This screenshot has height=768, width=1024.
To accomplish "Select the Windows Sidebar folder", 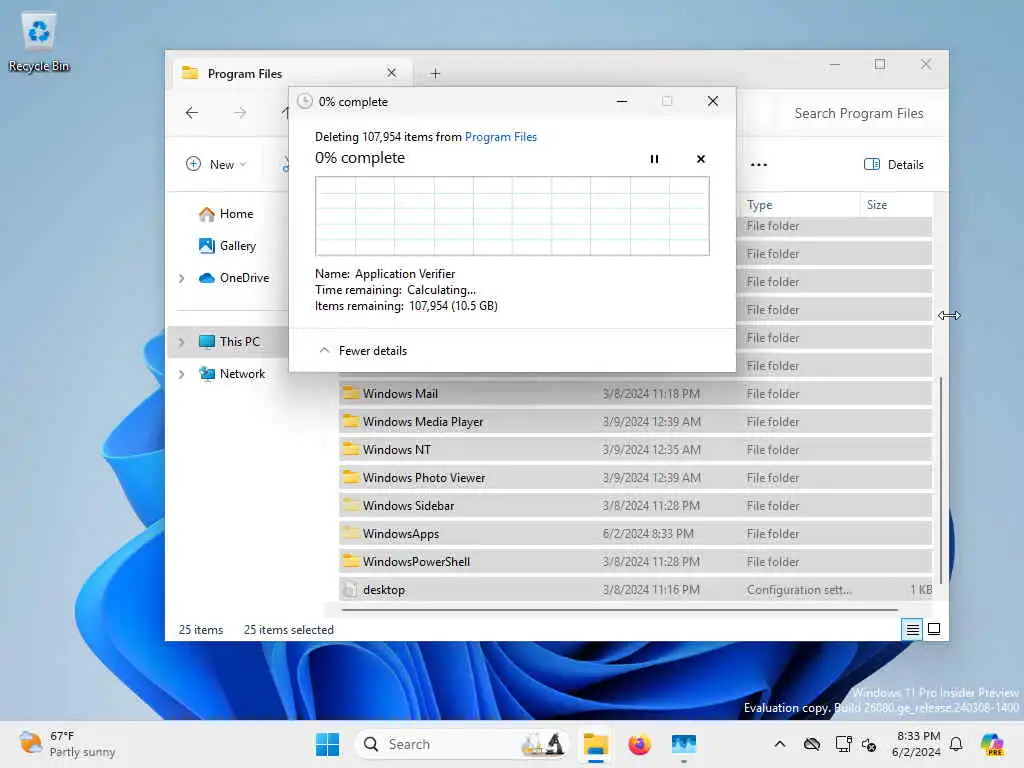I will tap(635, 506).
